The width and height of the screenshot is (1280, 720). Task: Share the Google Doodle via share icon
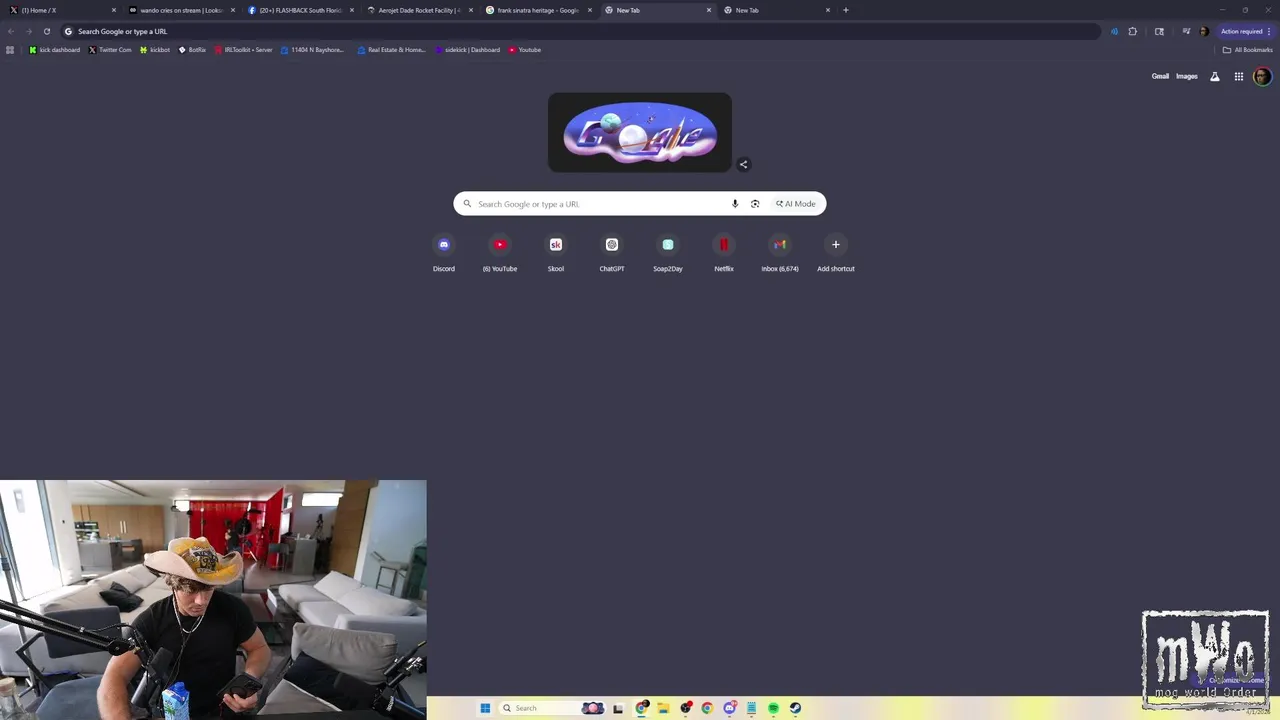[x=743, y=164]
